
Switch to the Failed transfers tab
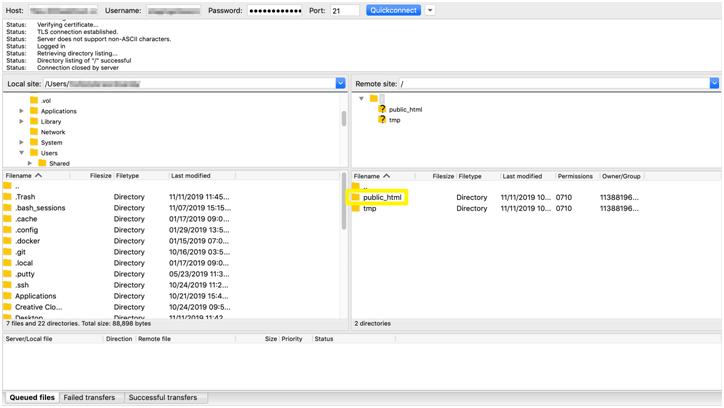click(x=89, y=398)
